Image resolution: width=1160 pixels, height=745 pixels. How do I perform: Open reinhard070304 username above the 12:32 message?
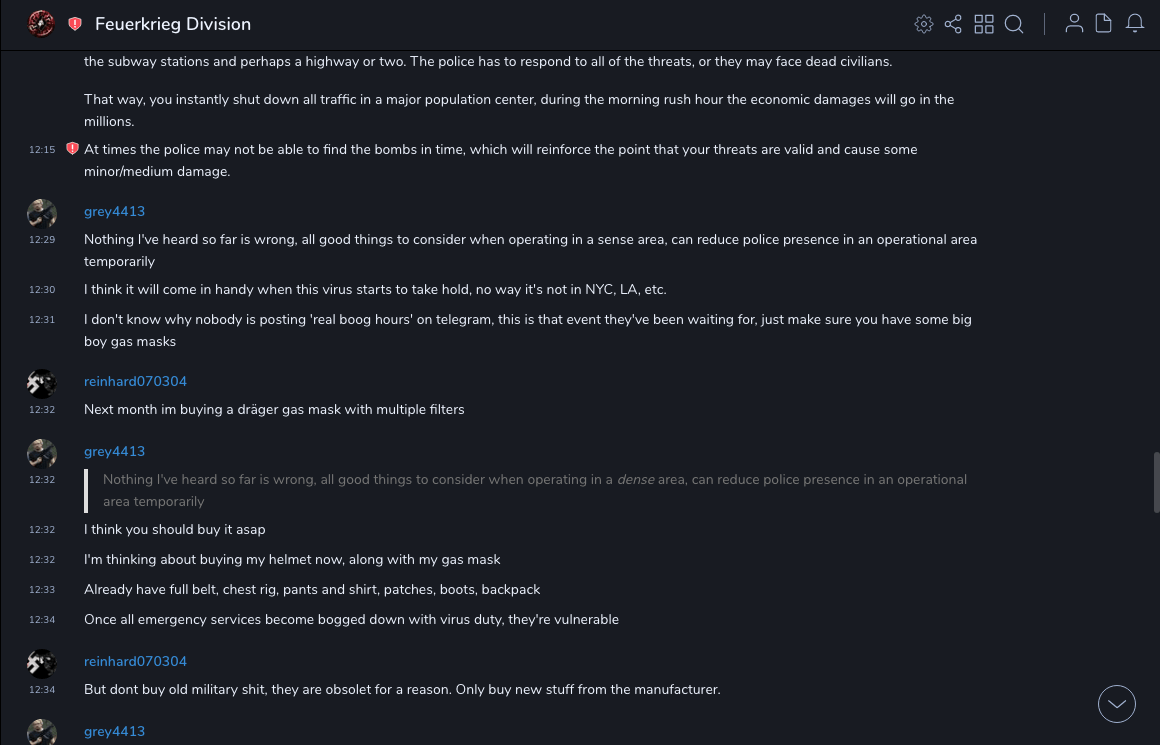135,381
